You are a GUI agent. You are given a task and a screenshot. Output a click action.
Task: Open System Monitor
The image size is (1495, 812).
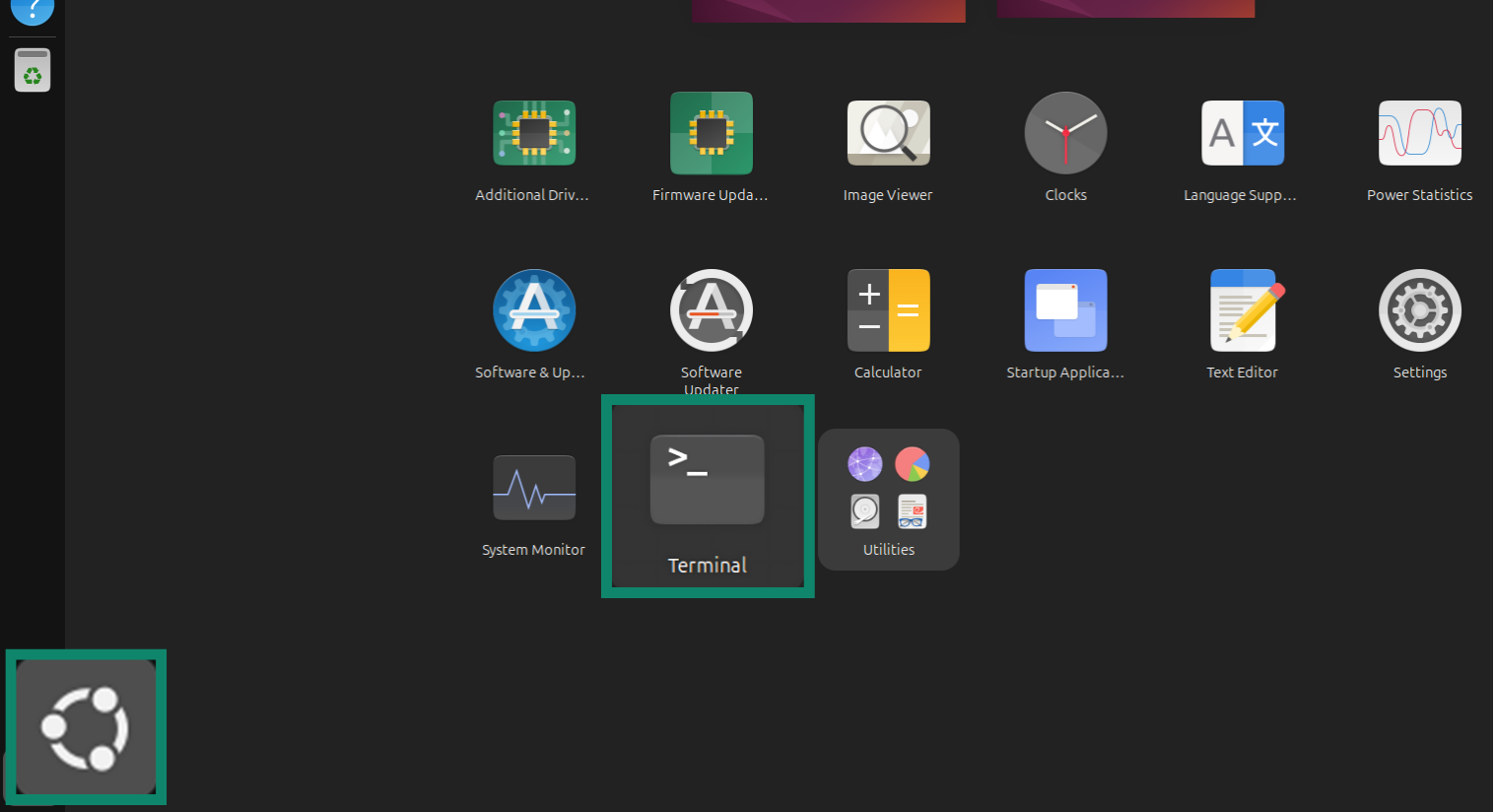pyautogui.click(x=533, y=487)
